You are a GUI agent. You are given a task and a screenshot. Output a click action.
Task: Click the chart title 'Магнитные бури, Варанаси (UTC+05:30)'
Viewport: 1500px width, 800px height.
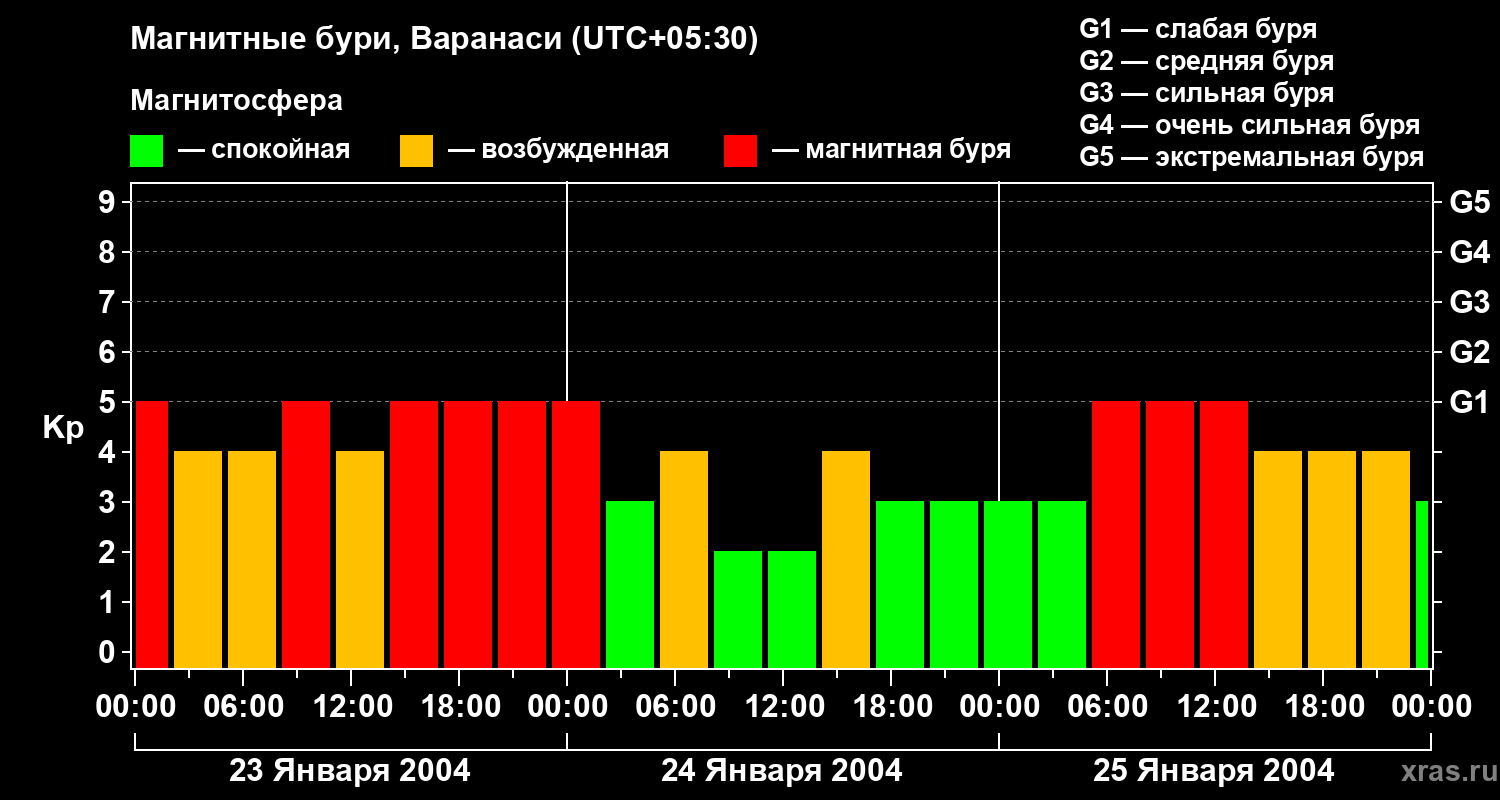pyautogui.click(x=444, y=39)
